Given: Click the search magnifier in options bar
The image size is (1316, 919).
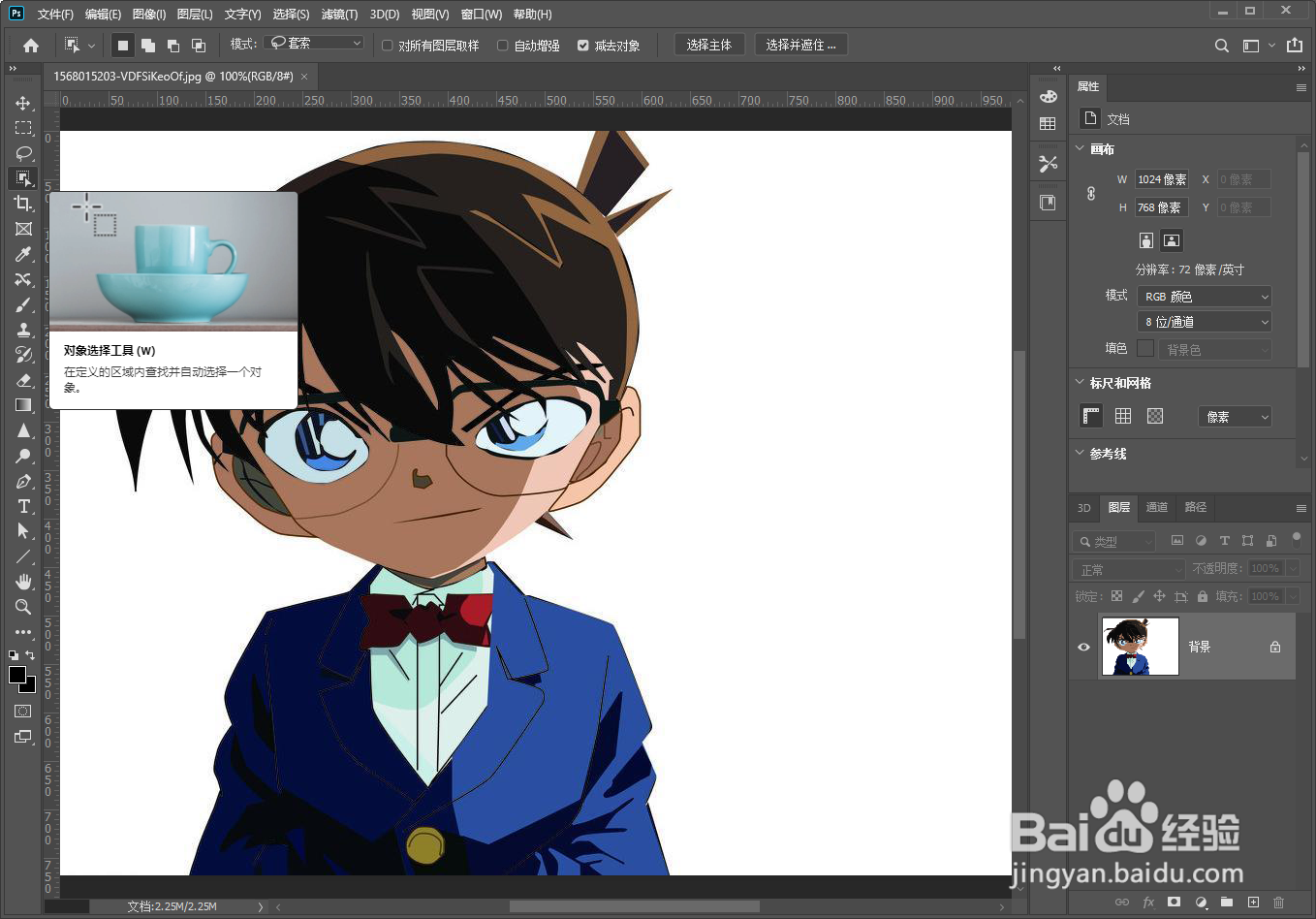Looking at the screenshot, I should tap(1222, 46).
